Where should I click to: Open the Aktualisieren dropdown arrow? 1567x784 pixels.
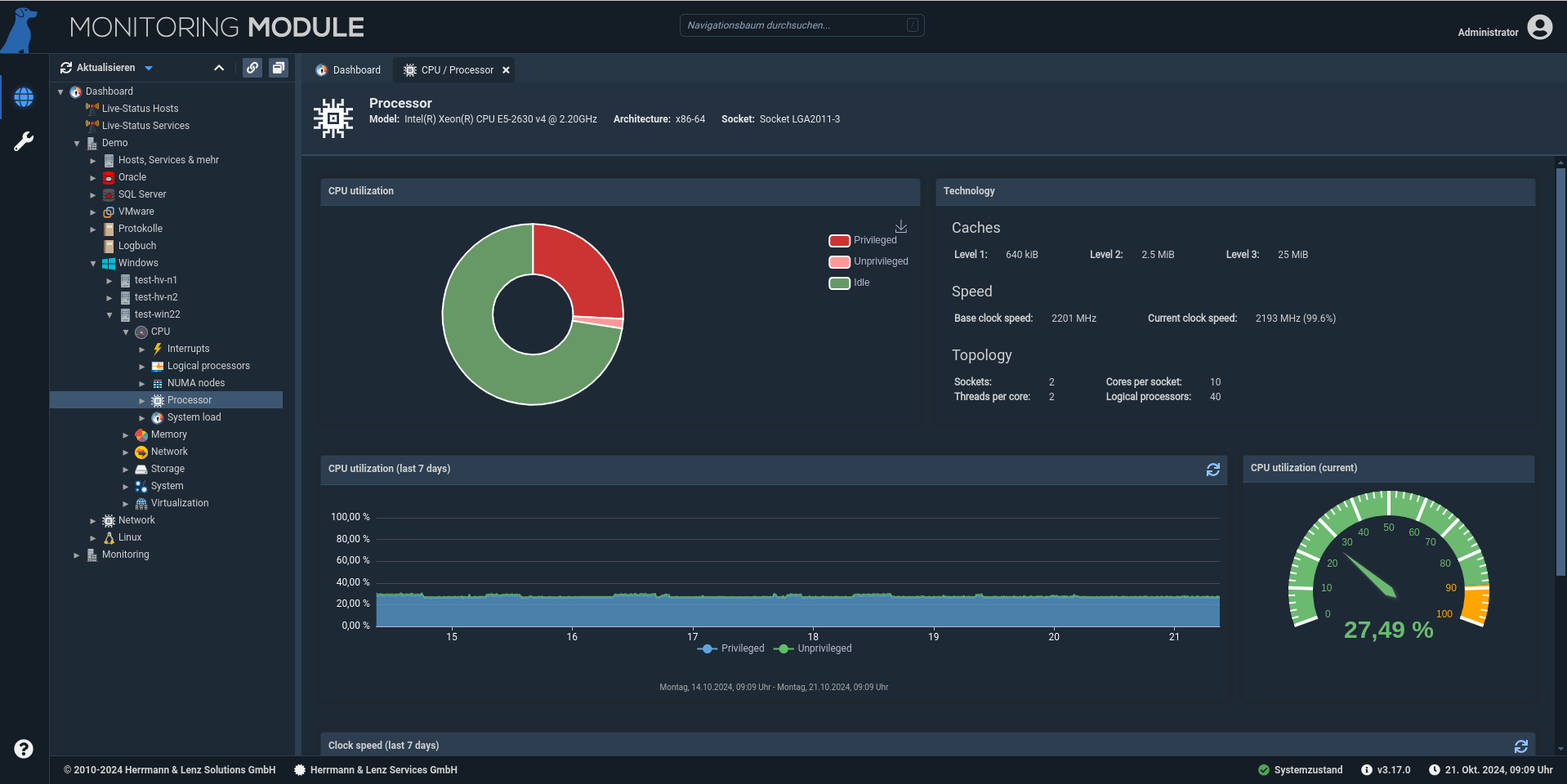[149, 68]
